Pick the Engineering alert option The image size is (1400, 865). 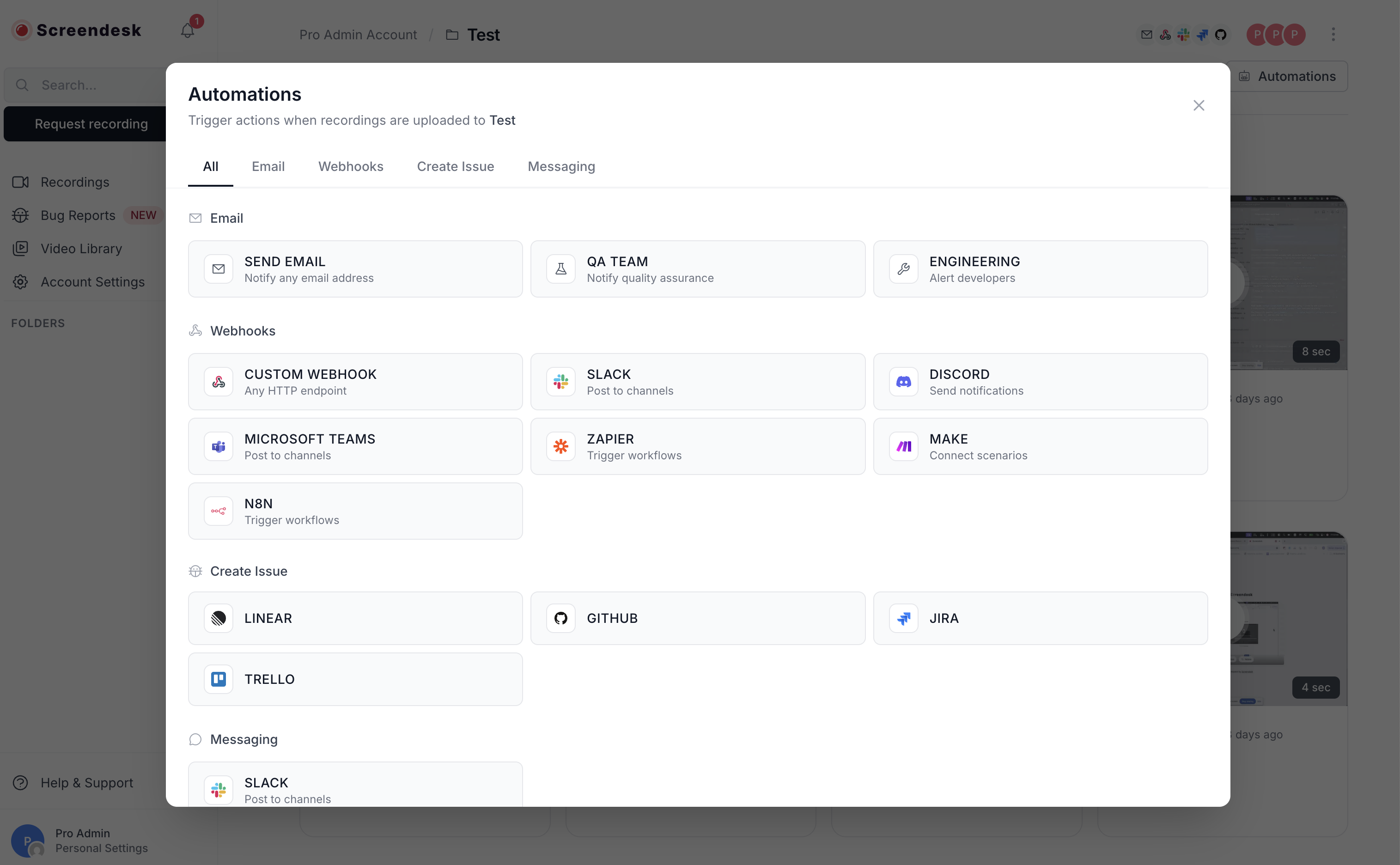point(1040,269)
